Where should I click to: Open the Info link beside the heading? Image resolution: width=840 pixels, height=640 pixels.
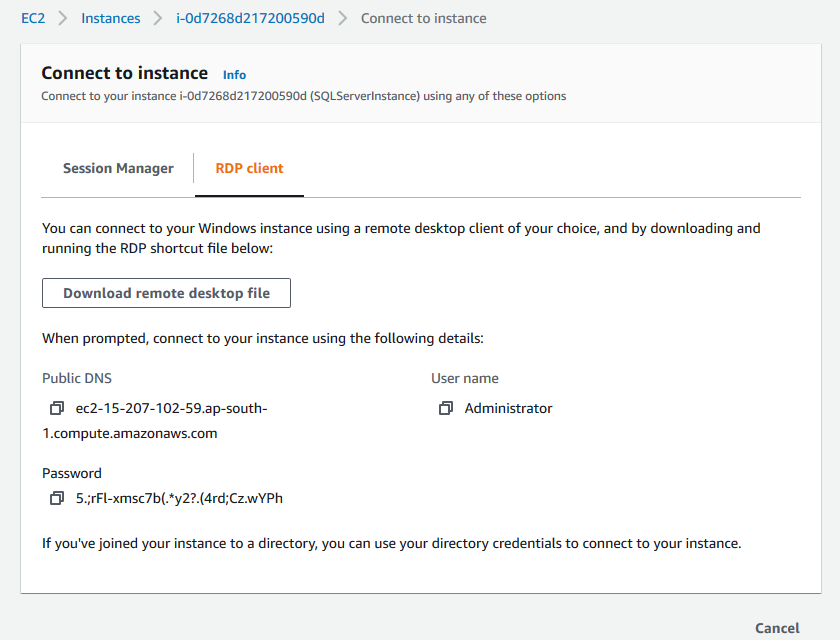point(234,75)
